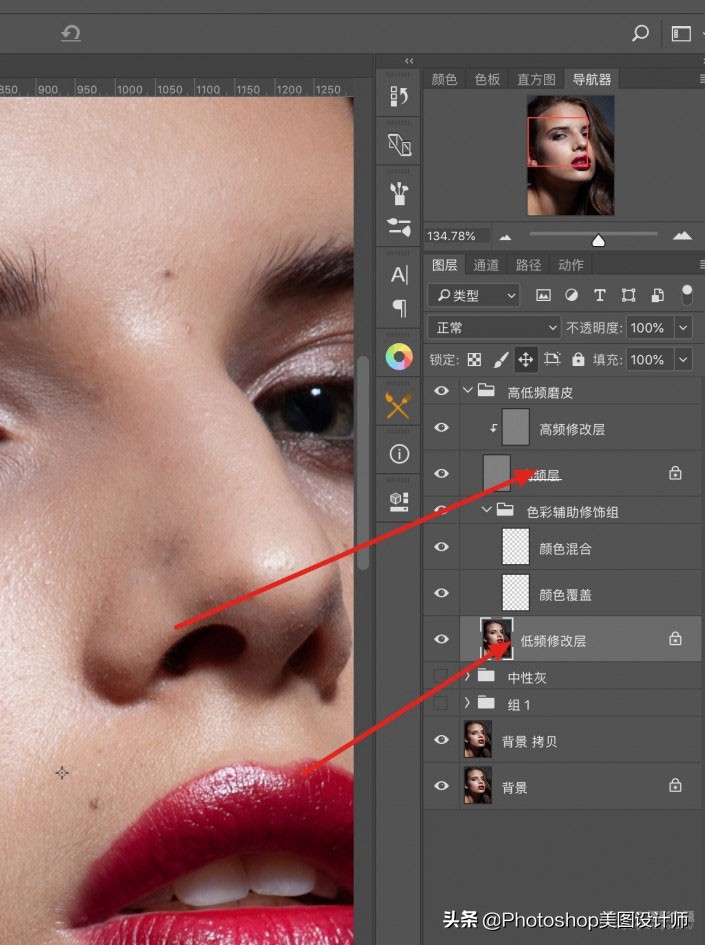
Task: Click the search magnifier icon
Action: [x=640, y=34]
